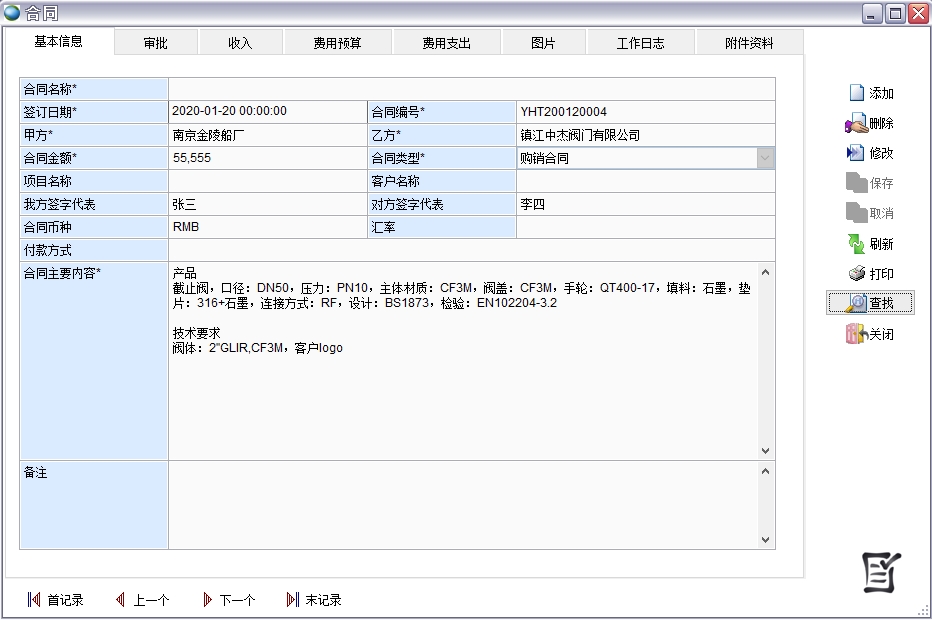Open the 附件资料 tab
932x620 pixels.
[748, 43]
